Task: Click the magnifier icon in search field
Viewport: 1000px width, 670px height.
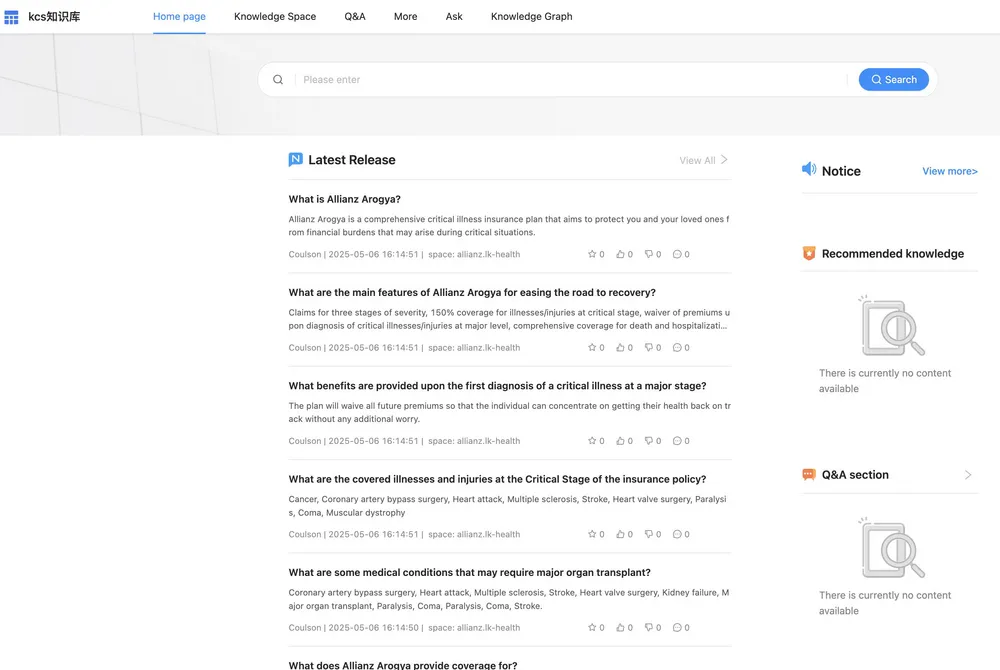Action: [x=278, y=80]
